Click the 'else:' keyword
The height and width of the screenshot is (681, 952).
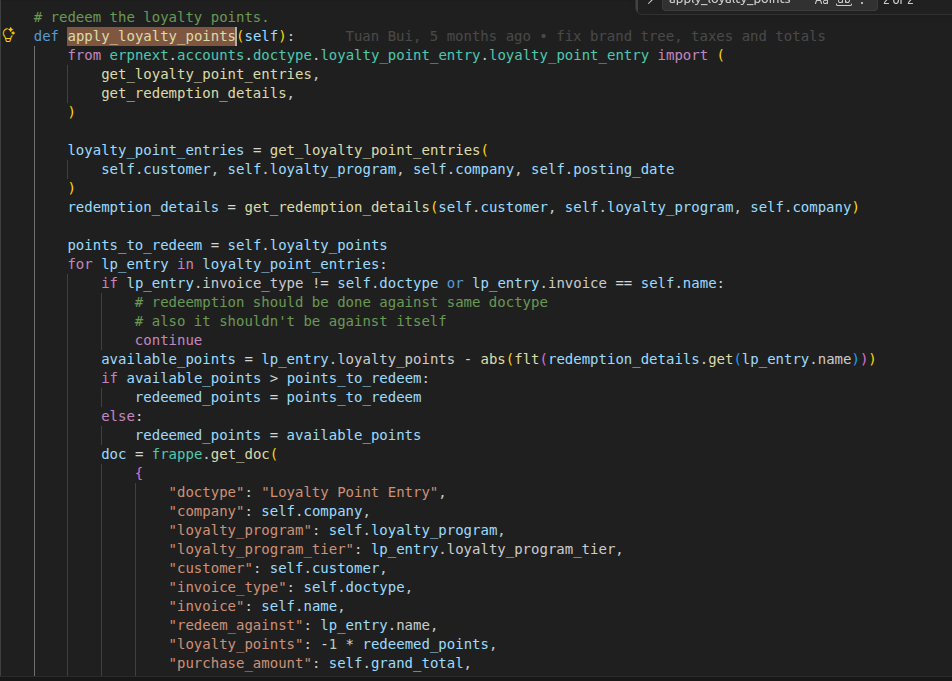point(121,416)
